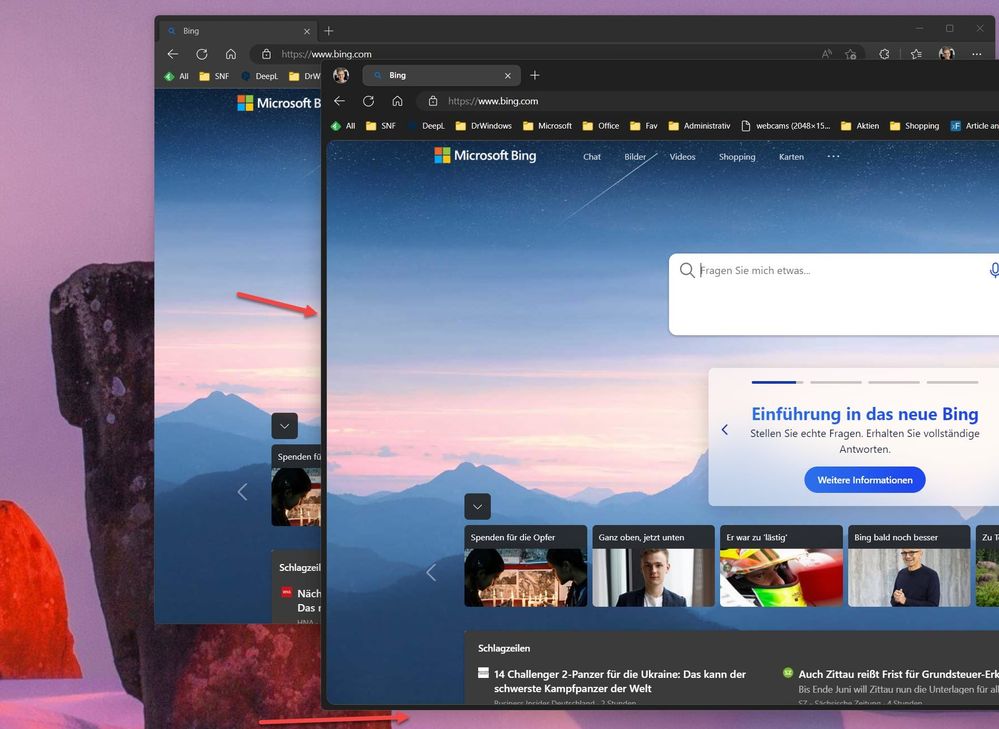
Task: Open 'Er war zu lästig' news card
Action: coord(781,566)
